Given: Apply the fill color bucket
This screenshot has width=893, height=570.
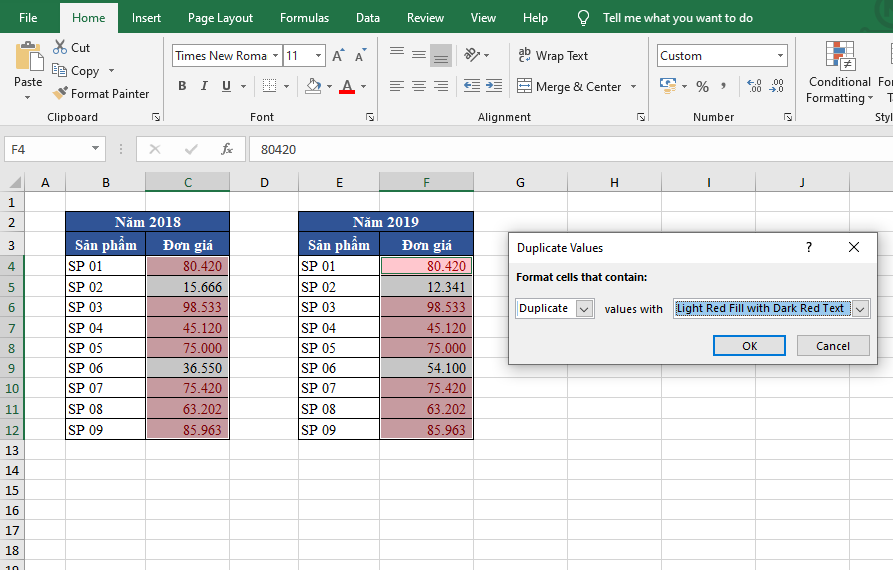Looking at the screenshot, I should pos(314,87).
